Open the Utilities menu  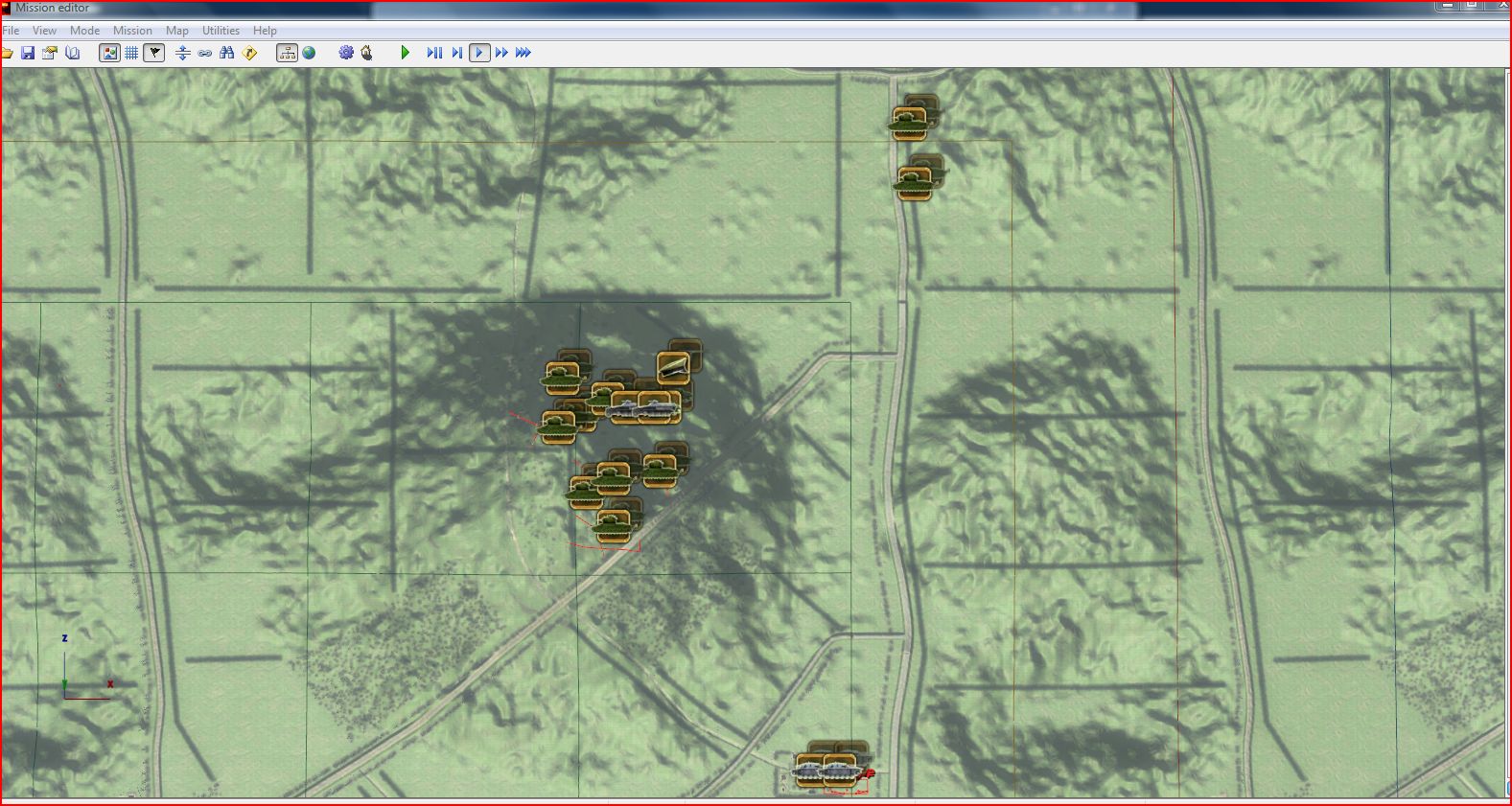tap(221, 31)
